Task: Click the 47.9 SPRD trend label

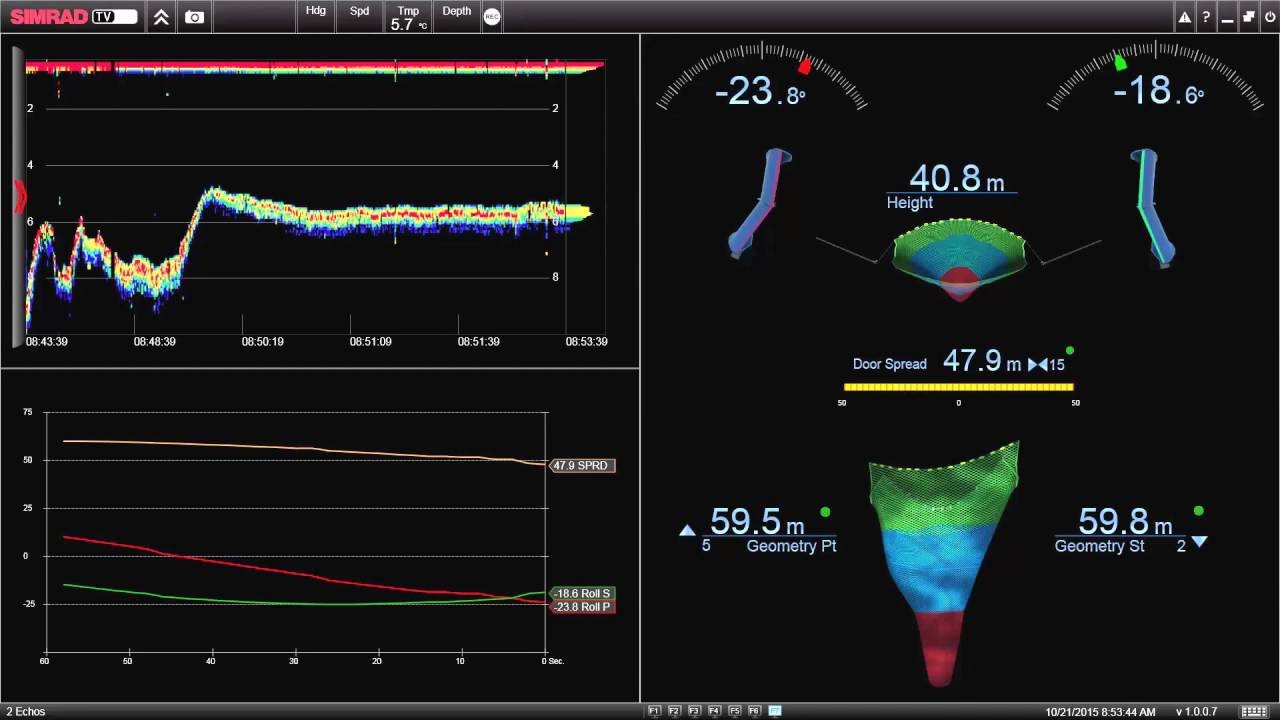Action: coord(581,465)
